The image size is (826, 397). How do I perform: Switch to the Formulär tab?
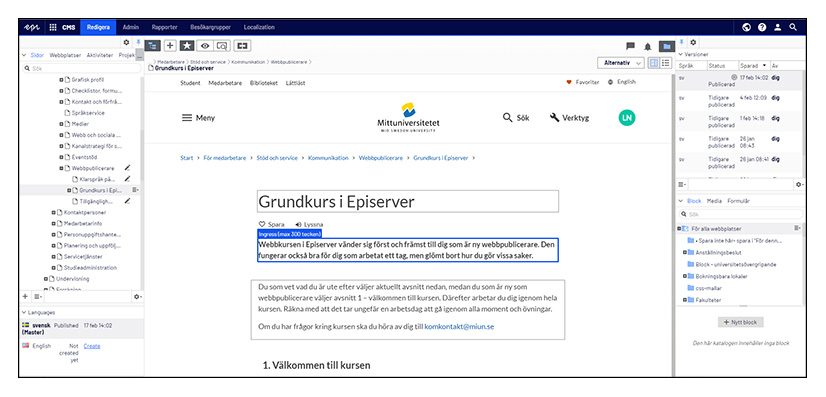[x=739, y=201]
